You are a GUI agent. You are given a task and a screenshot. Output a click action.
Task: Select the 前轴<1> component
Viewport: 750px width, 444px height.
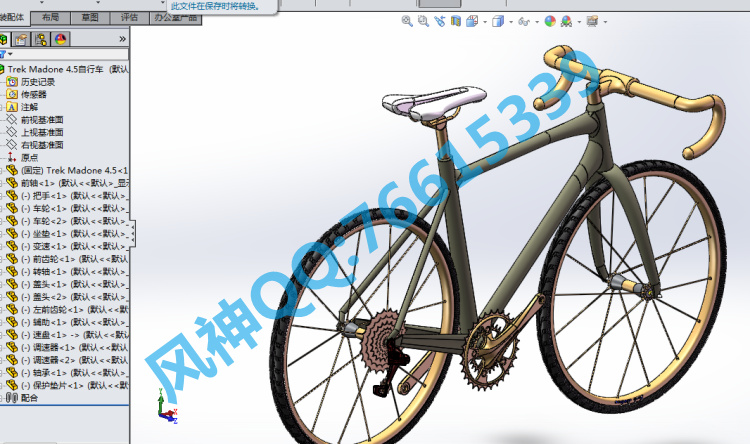[x=74, y=183]
